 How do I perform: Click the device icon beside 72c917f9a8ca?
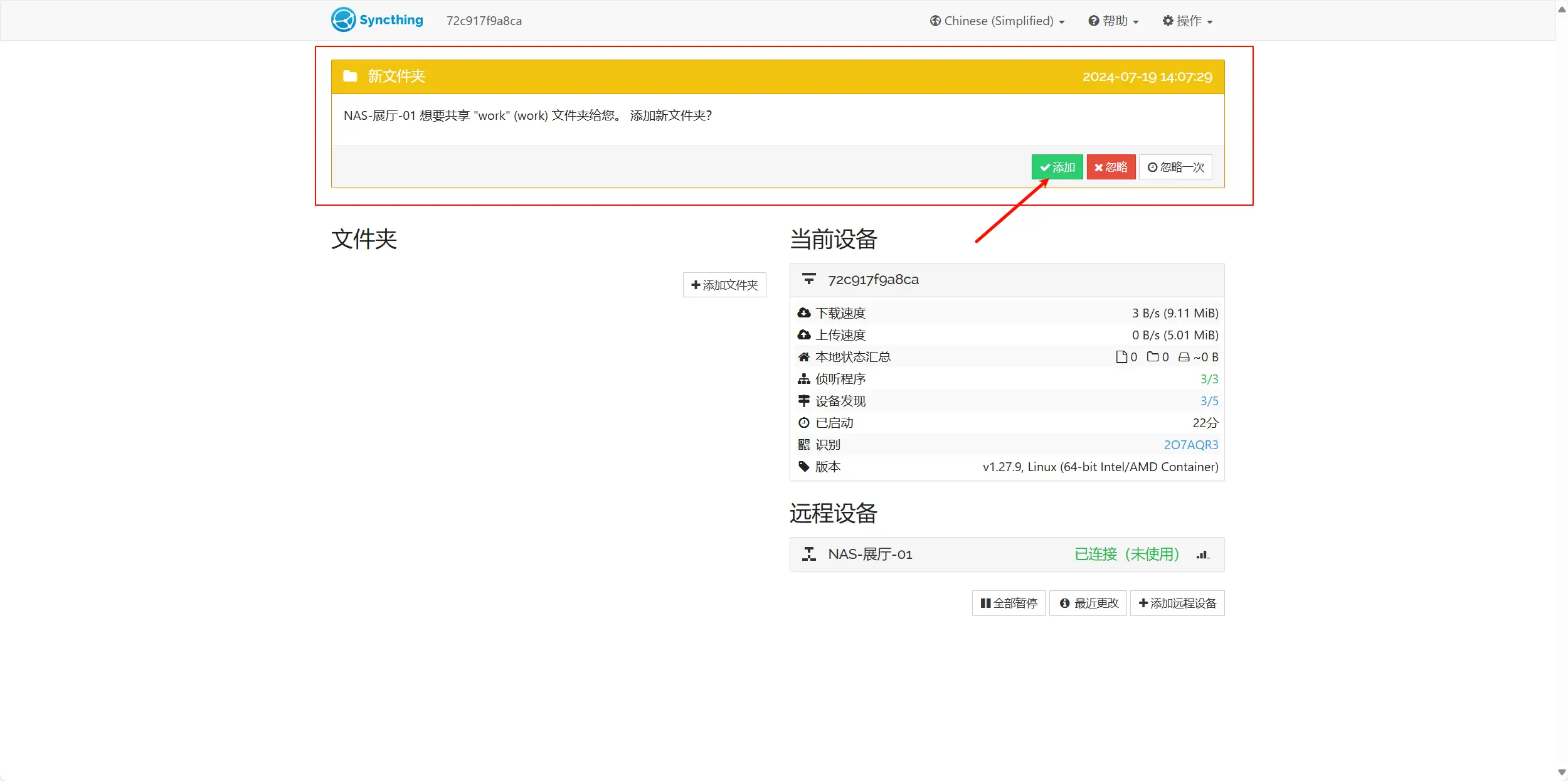click(810, 279)
